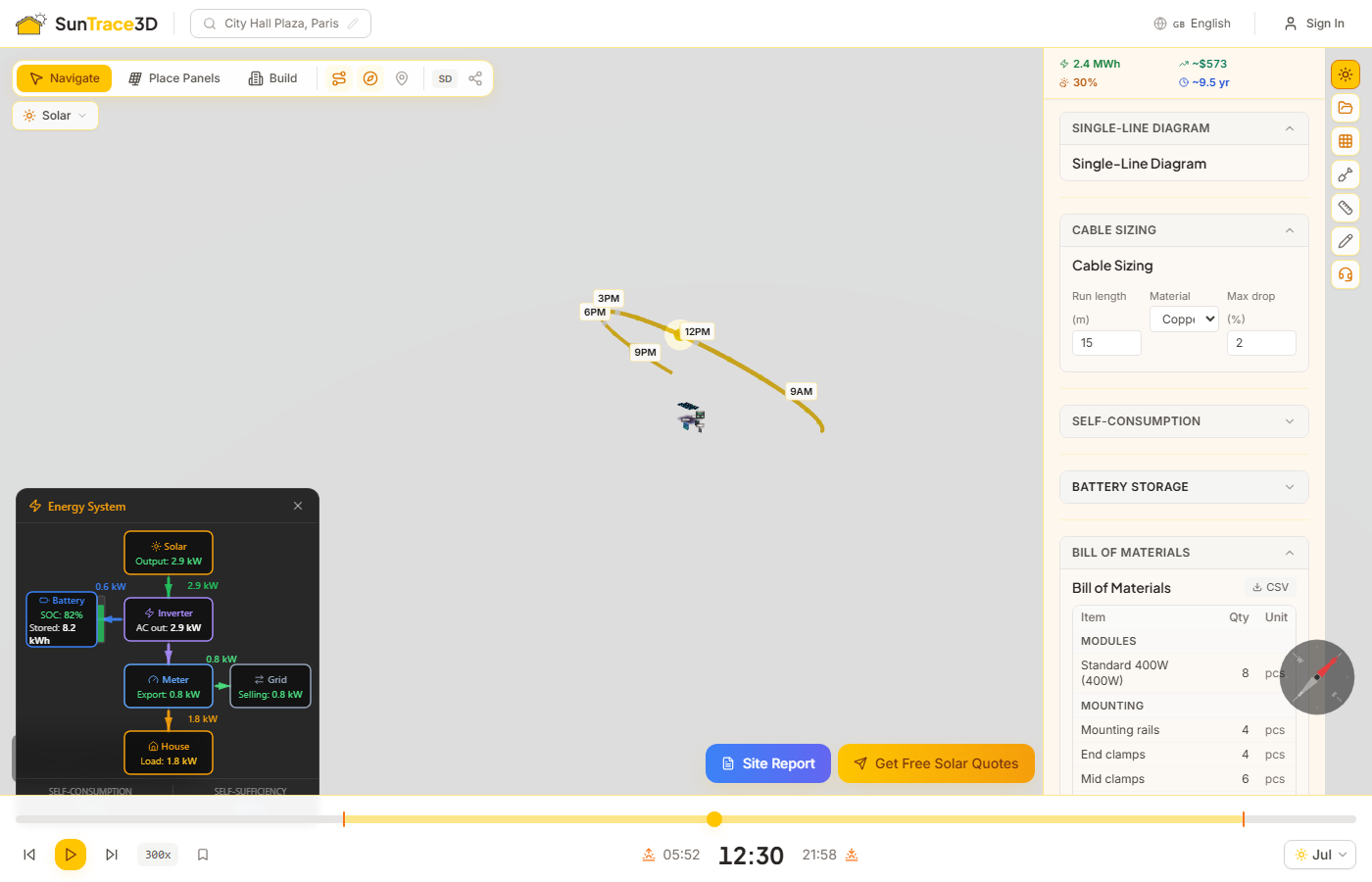This screenshot has height=882, width=1372.
Task: Click the 9AM sun path label
Action: 802,391
